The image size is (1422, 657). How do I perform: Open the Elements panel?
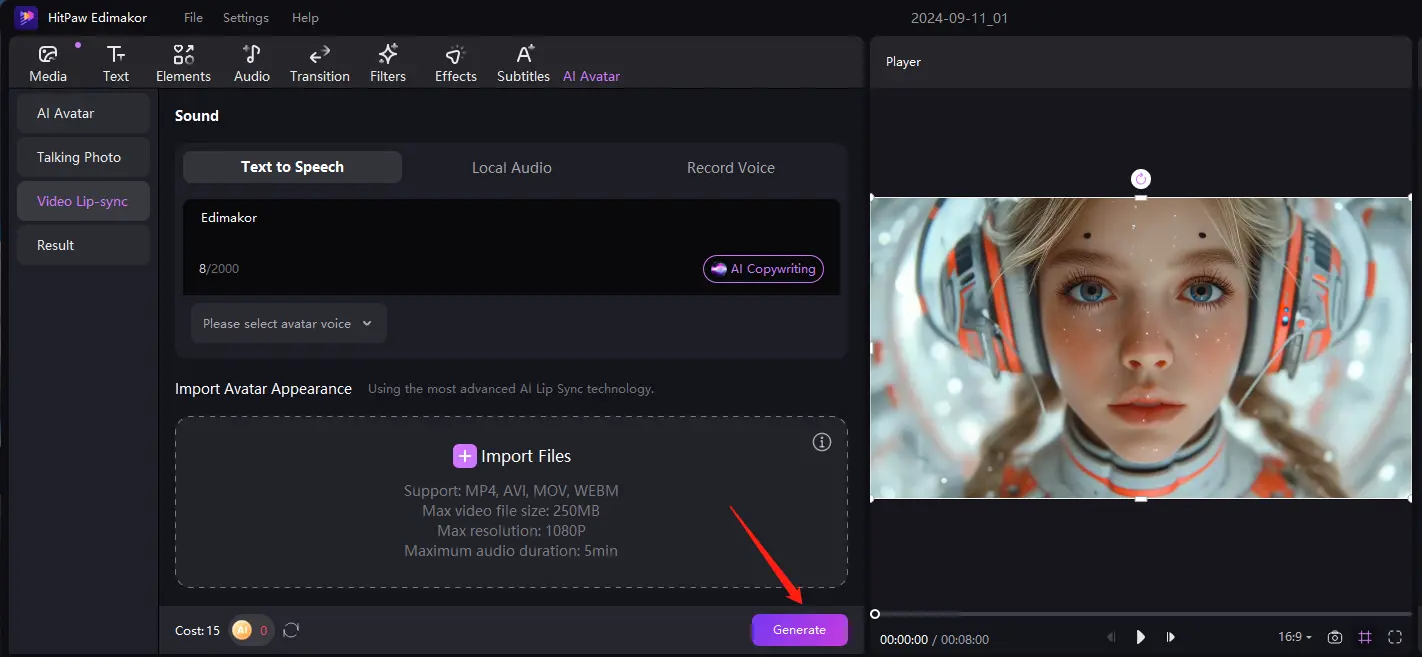[x=183, y=62]
